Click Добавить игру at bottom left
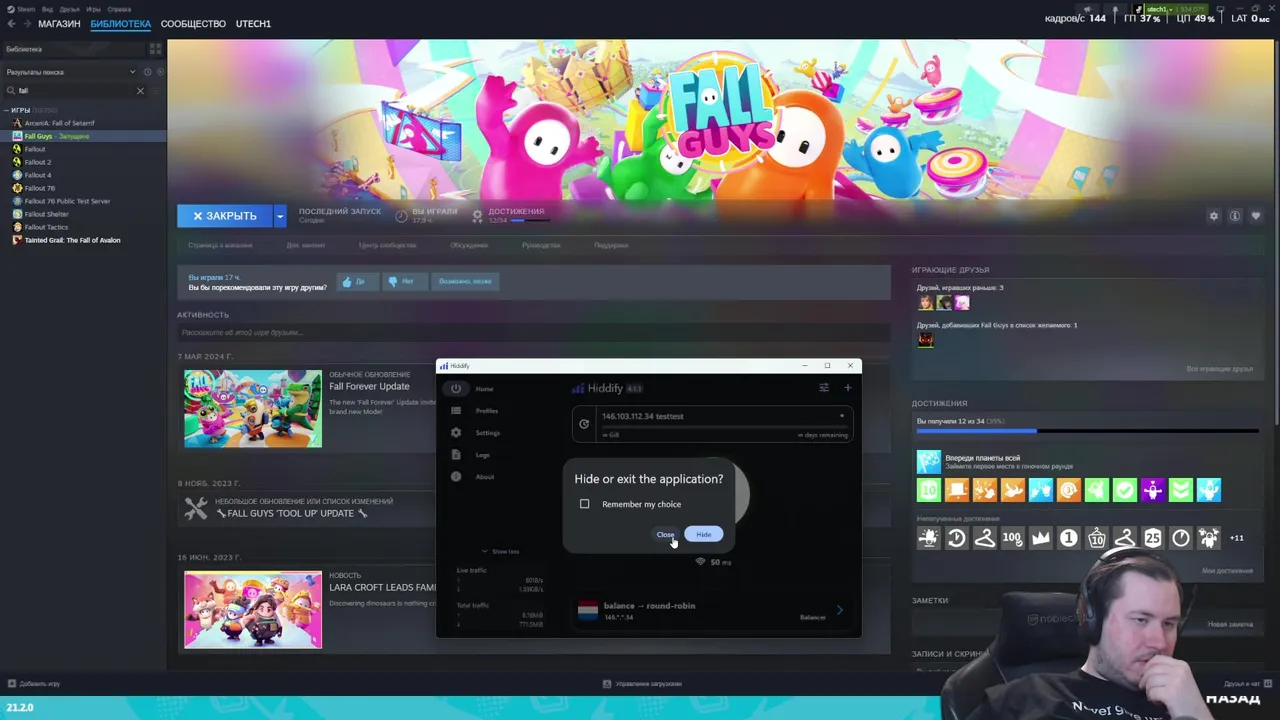 click(x=33, y=684)
